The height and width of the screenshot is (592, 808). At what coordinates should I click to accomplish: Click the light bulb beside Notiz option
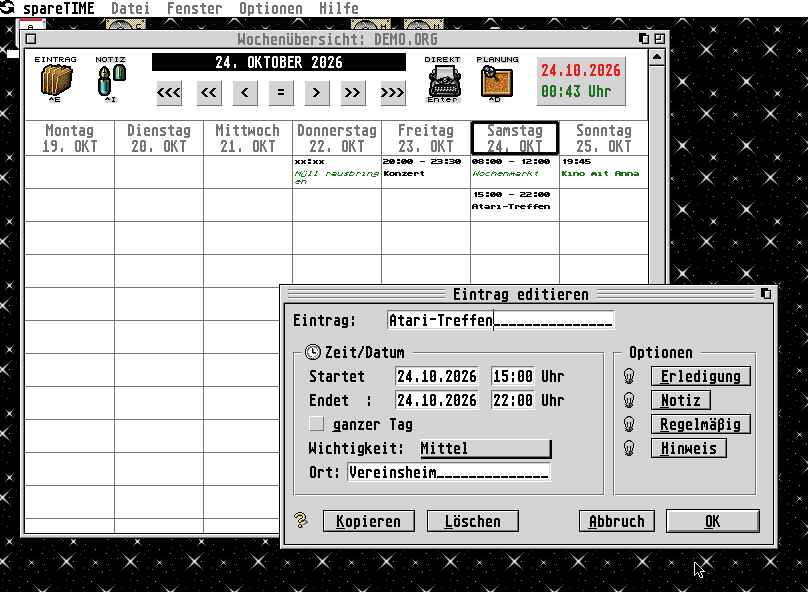coord(629,400)
